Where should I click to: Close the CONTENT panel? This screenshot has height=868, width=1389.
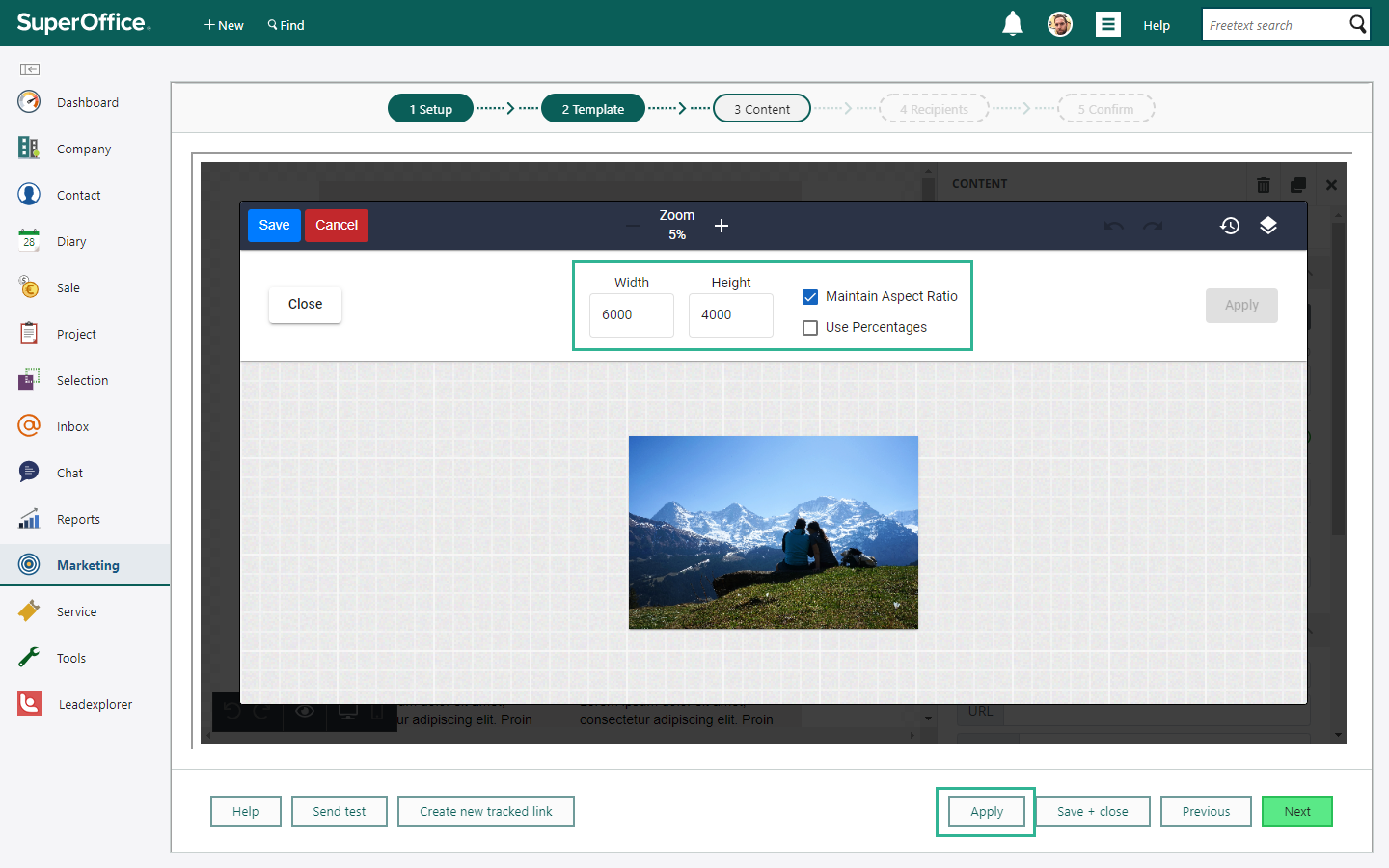[1331, 184]
